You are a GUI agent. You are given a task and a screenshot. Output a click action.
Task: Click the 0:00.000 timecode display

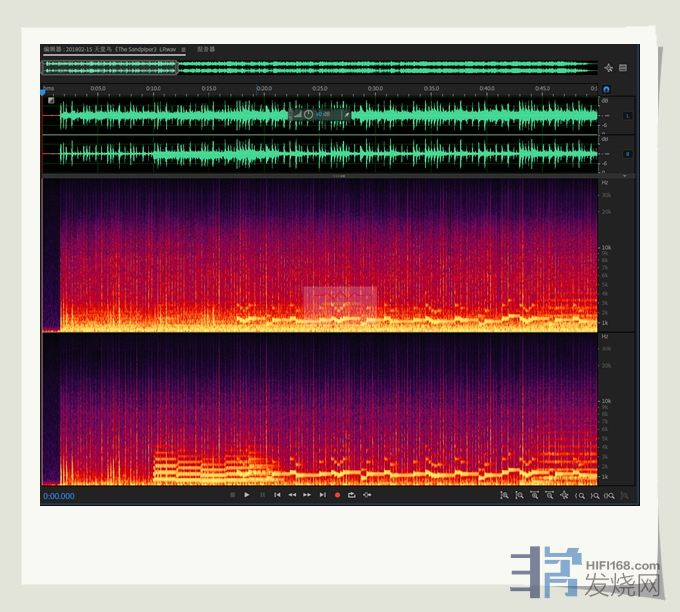click(59, 496)
